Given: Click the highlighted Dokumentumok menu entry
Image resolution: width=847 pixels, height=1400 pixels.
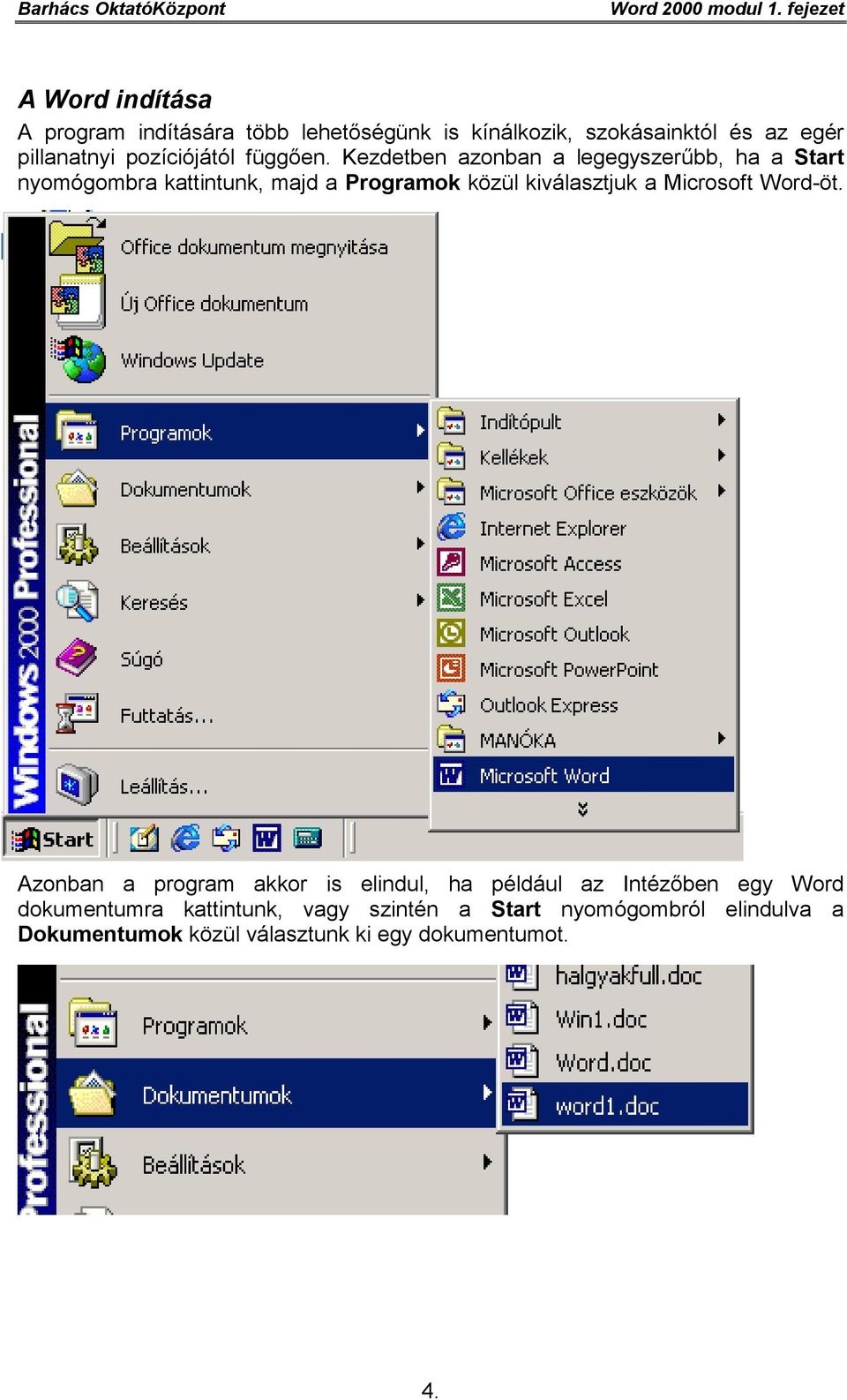Looking at the screenshot, I should click(277, 1094).
